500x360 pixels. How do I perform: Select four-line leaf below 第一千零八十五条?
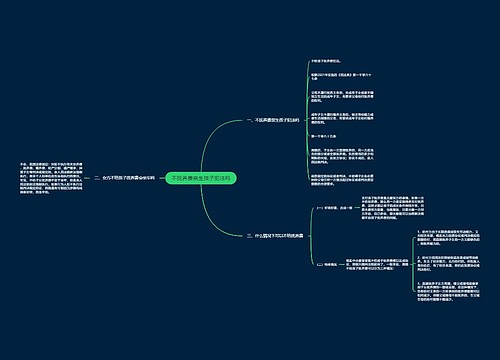(342, 156)
